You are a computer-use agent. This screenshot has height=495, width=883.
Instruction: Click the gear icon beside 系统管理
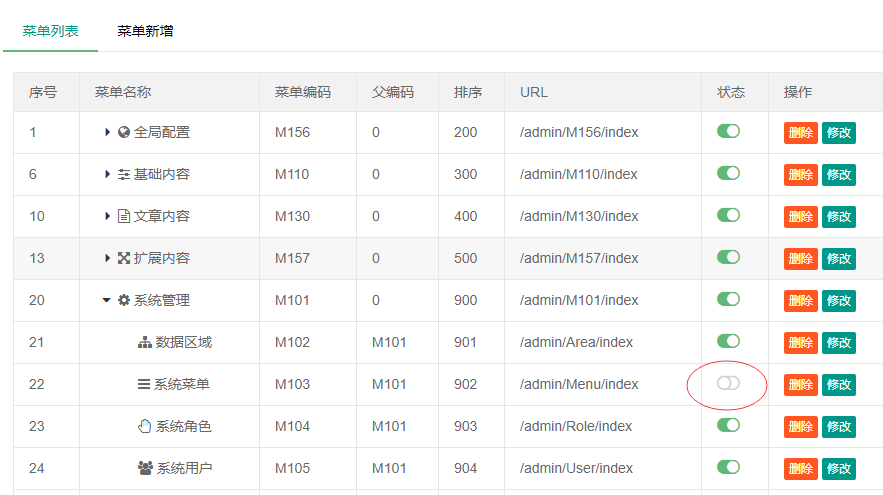coord(124,300)
